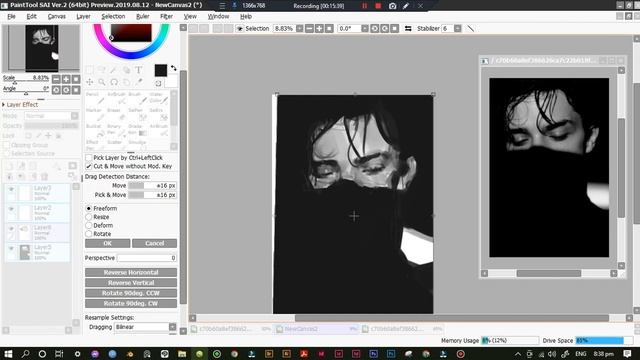The width and height of the screenshot is (640, 360).
Task: Open the File menu
Action: (11, 16)
